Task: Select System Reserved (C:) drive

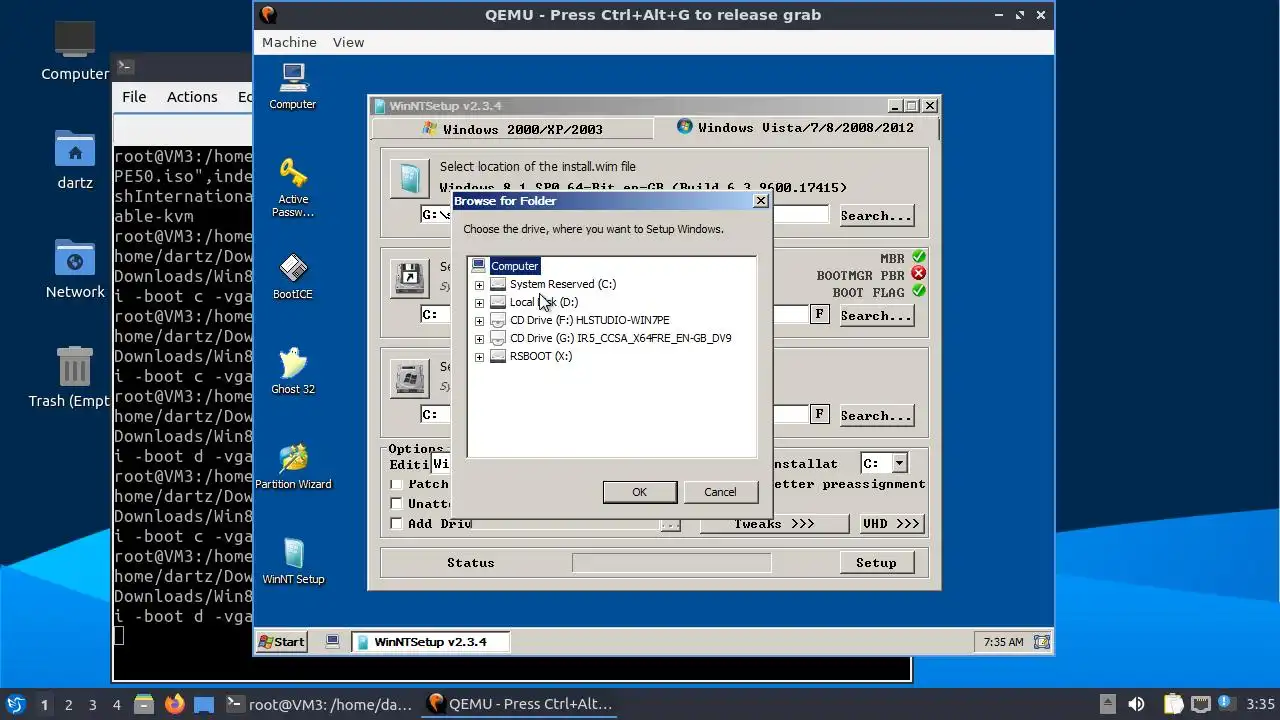Action: [x=563, y=284]
